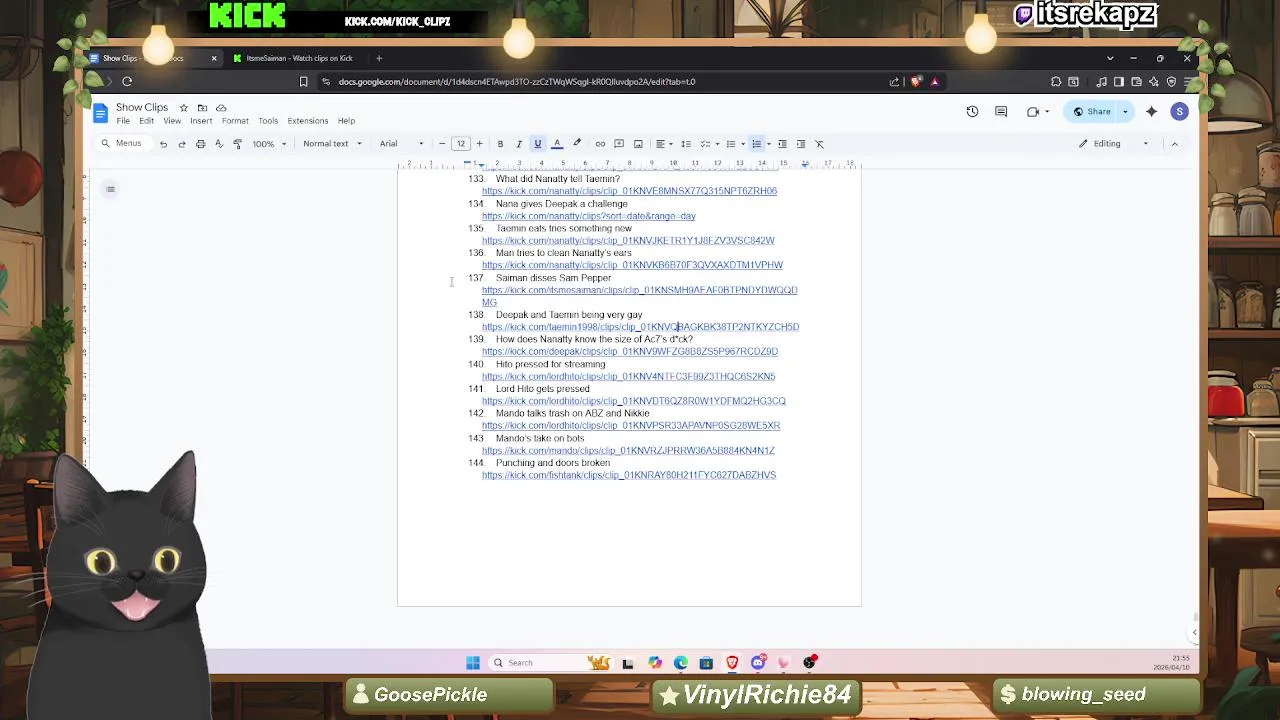Select the Paint format tool

237,144
